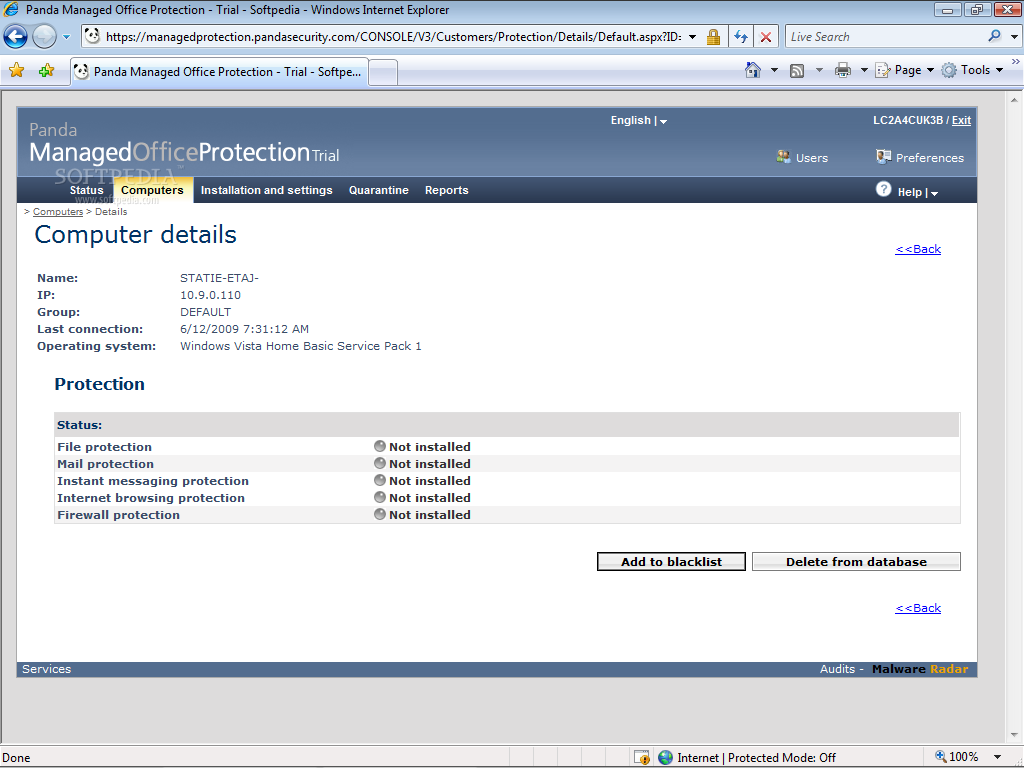This screenshot has height=768, width=1024.
Task: Open Users section
Action: tap(802, 157)
